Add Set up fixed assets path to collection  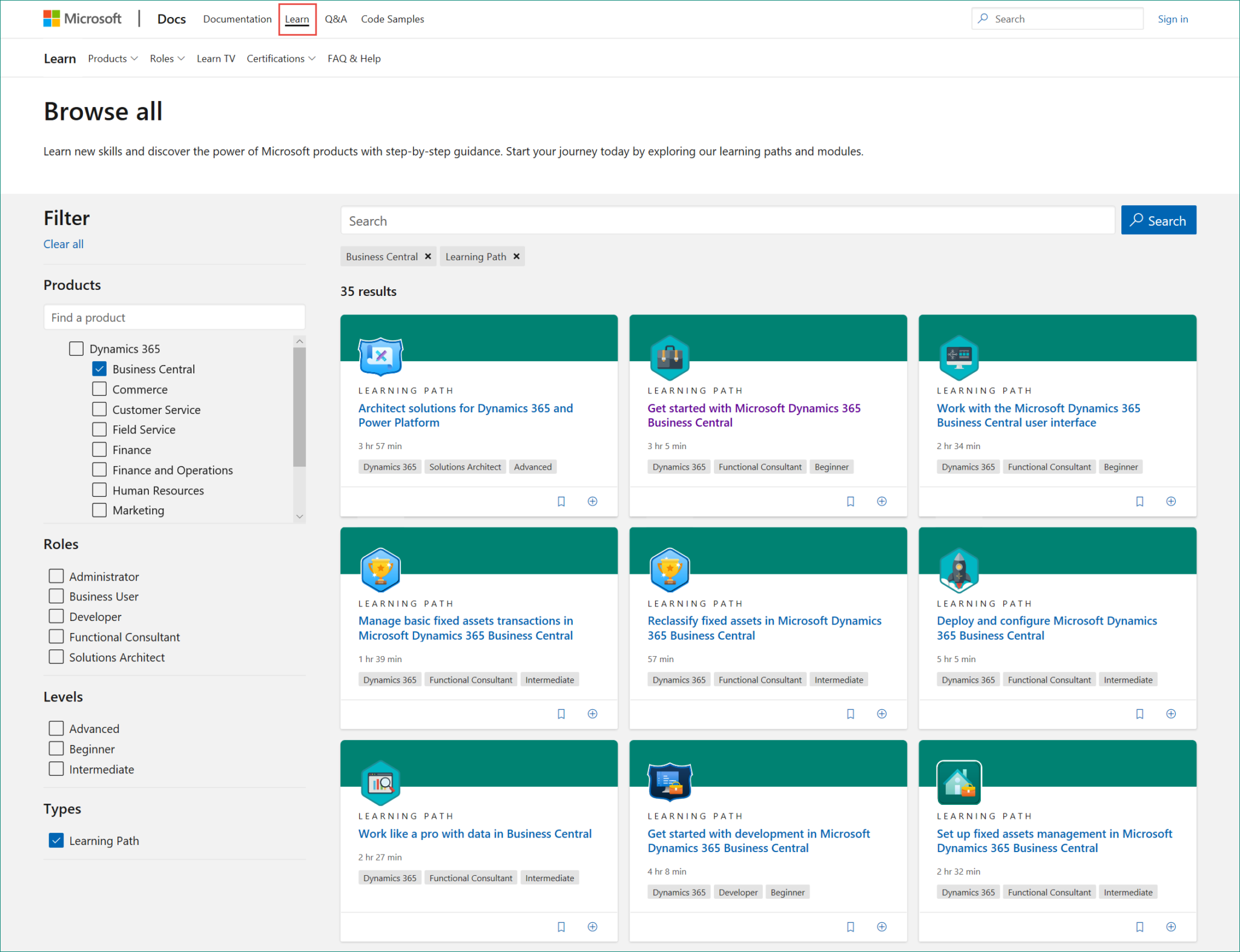click(x=1172, y=927)
